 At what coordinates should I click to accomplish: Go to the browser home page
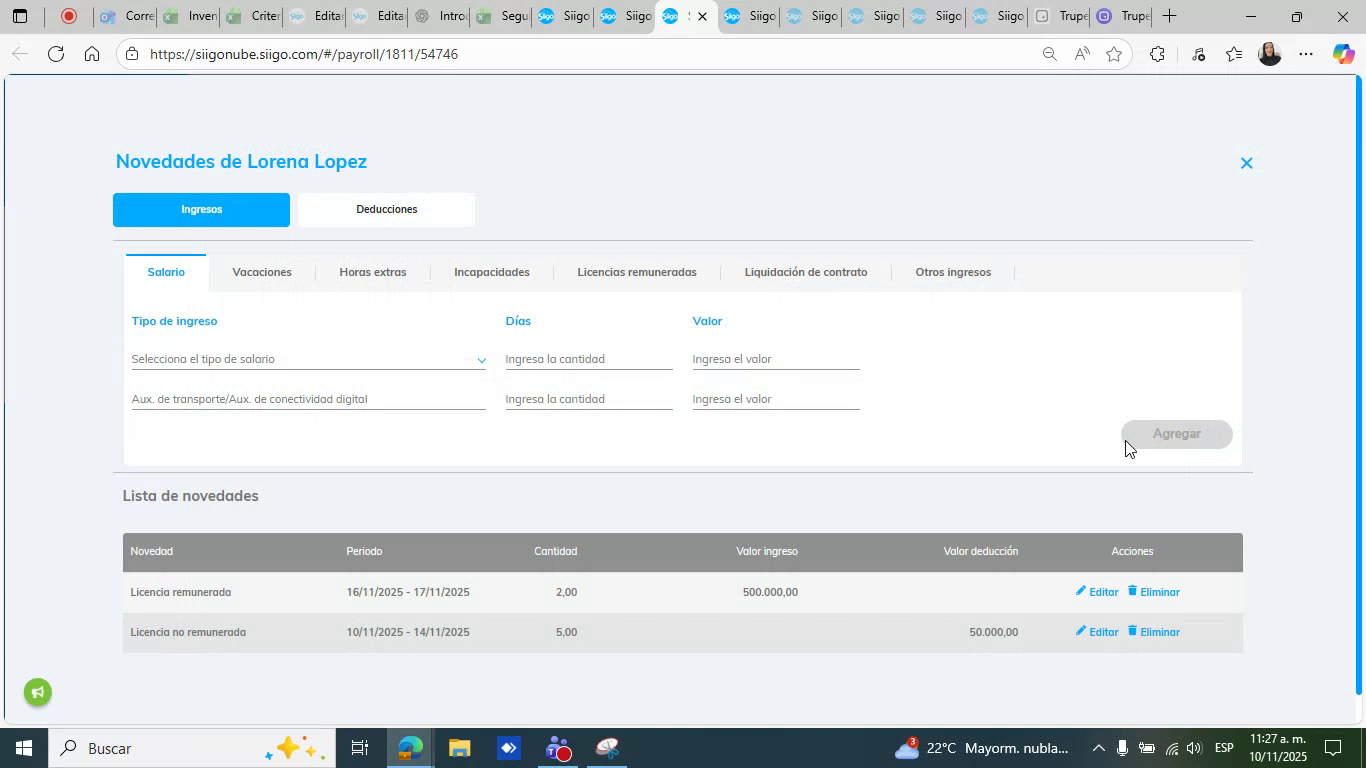pos(91,54)
